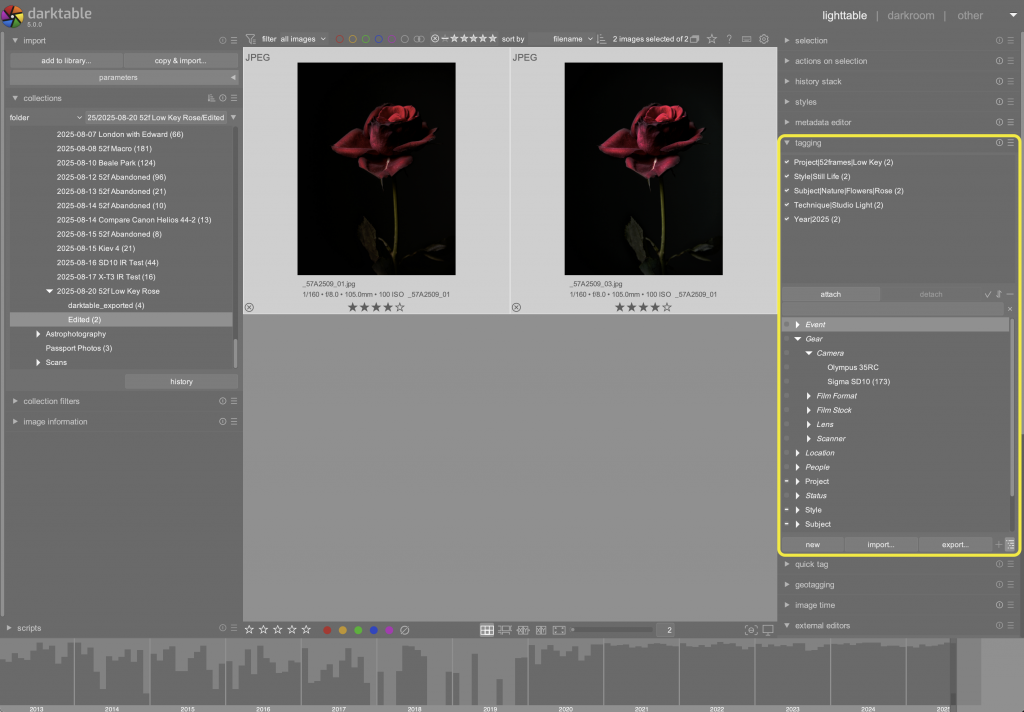Open global preferences gear icon

[x=764, y=39]
